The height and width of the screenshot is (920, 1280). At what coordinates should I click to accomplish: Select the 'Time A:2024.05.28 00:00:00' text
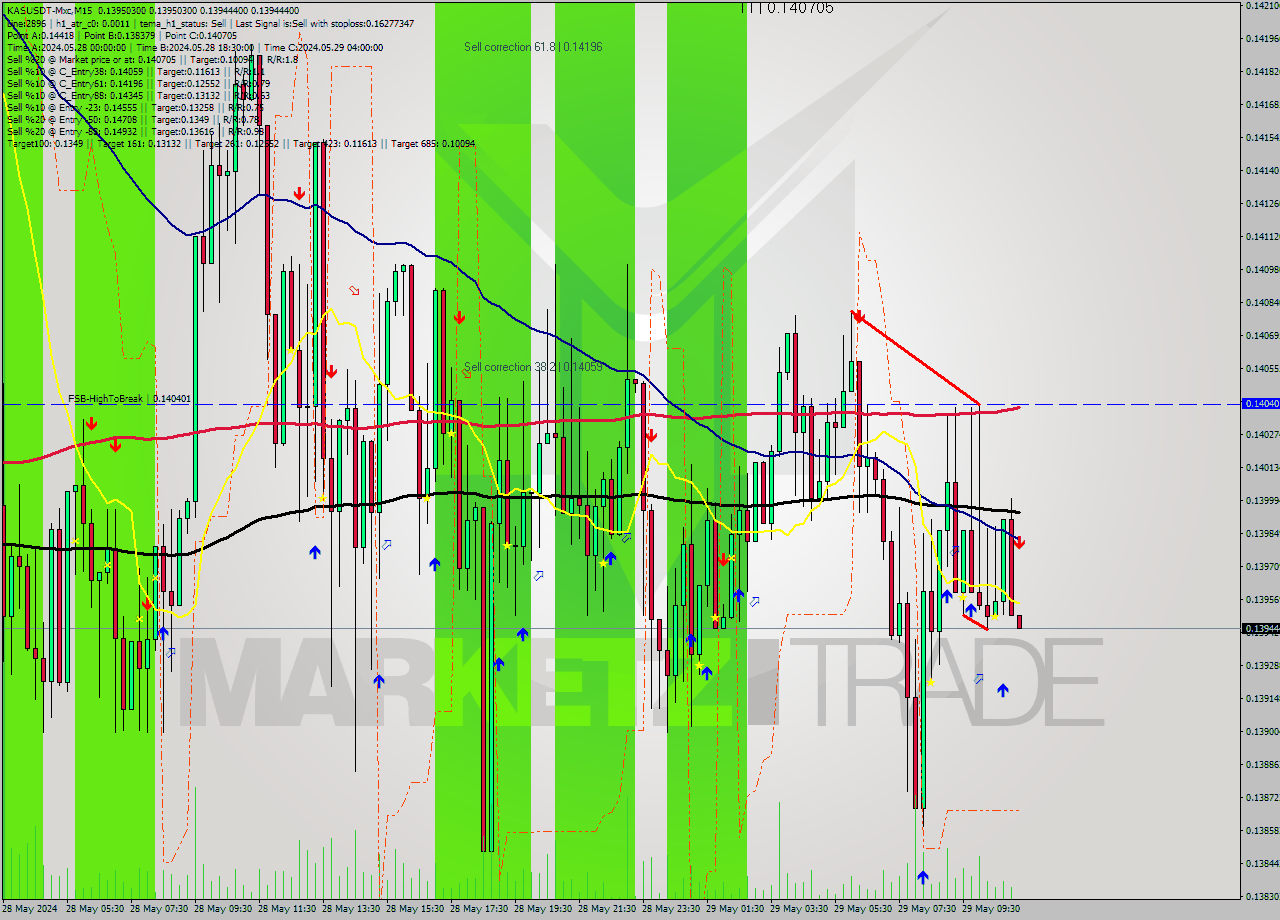tap(68, 48)
